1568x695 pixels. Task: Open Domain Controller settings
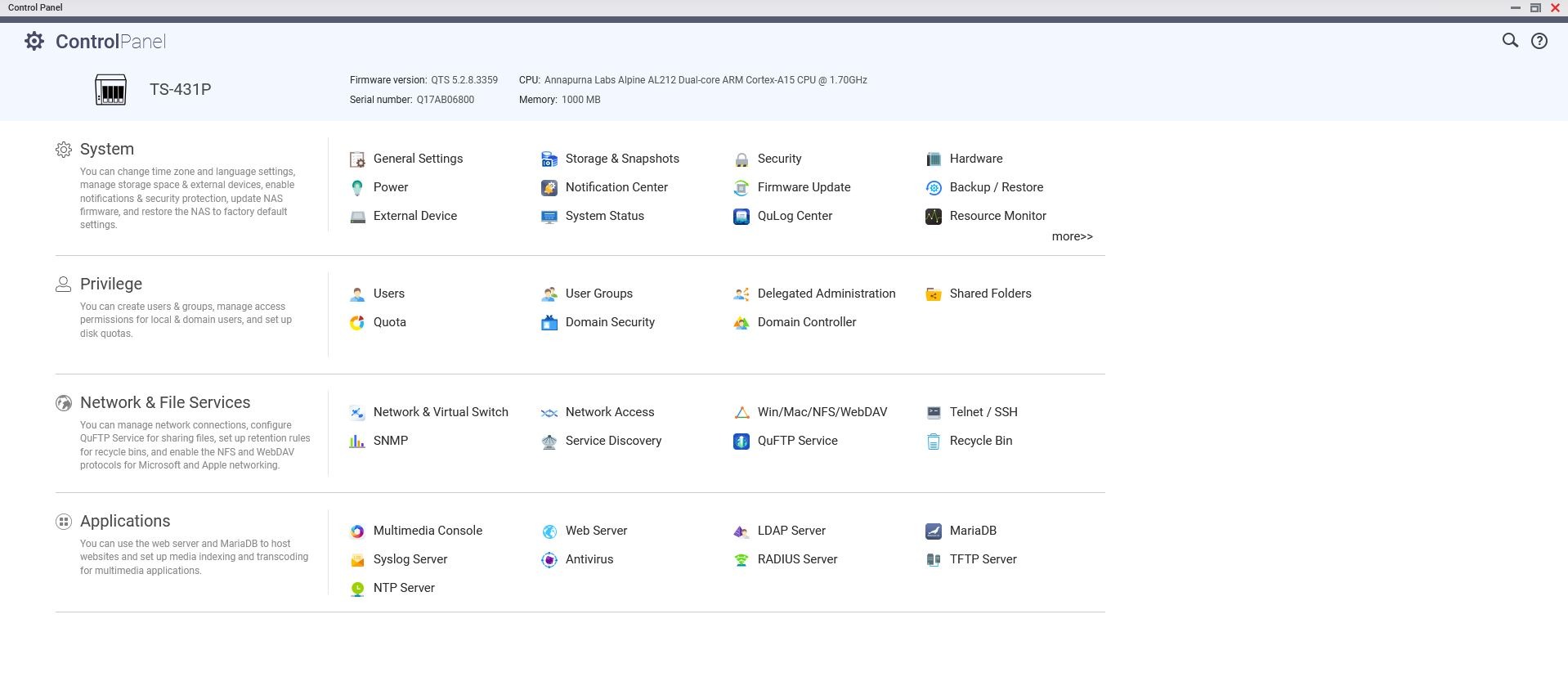tap(806, 322)
